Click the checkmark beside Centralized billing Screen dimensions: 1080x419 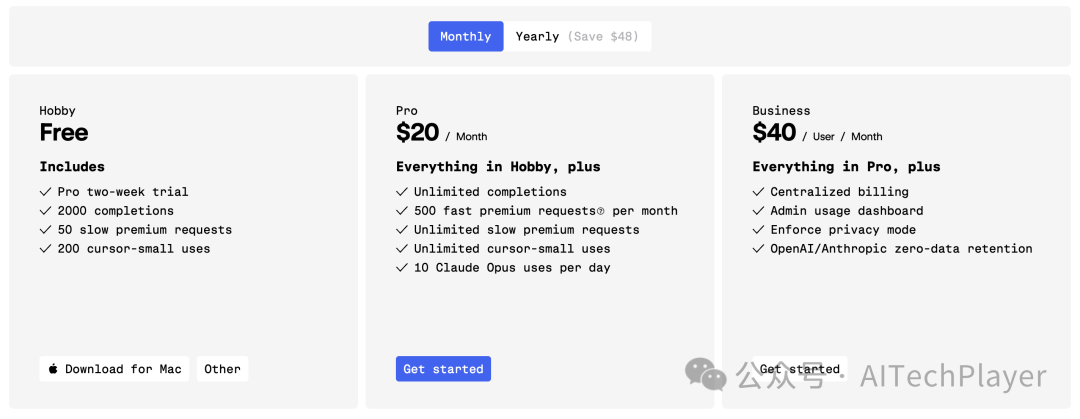point(758,191)
